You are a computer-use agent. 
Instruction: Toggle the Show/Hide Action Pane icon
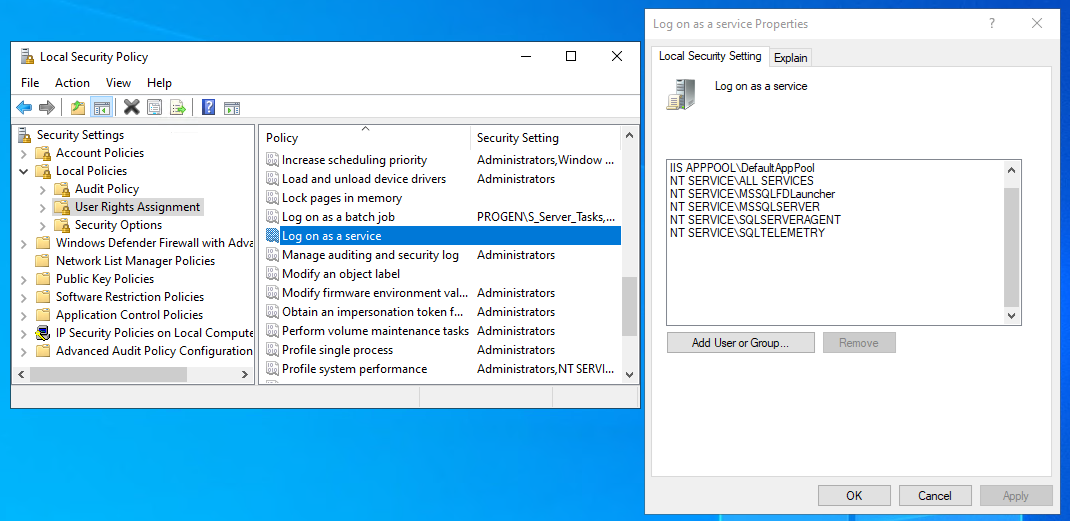pos(232,107)
